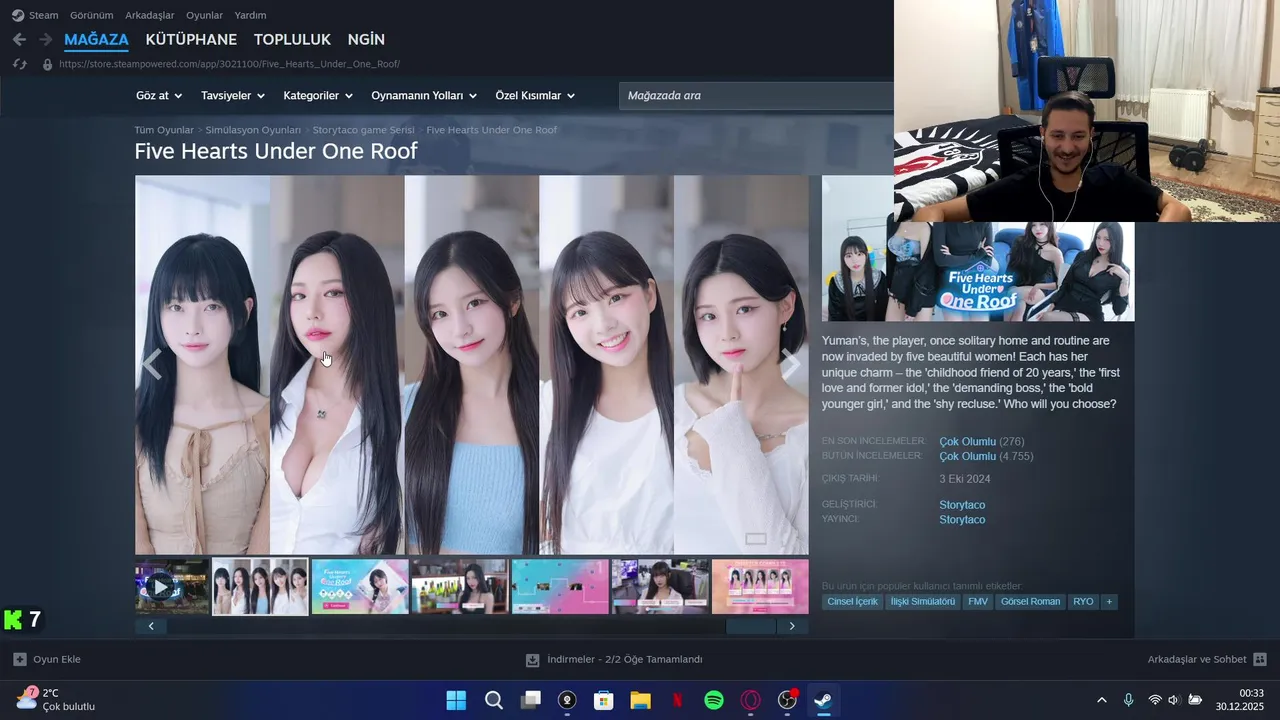This screenshot has height=720, width=1280.
Task: Add a tag with the plus button
Action: coord(1109,602)
